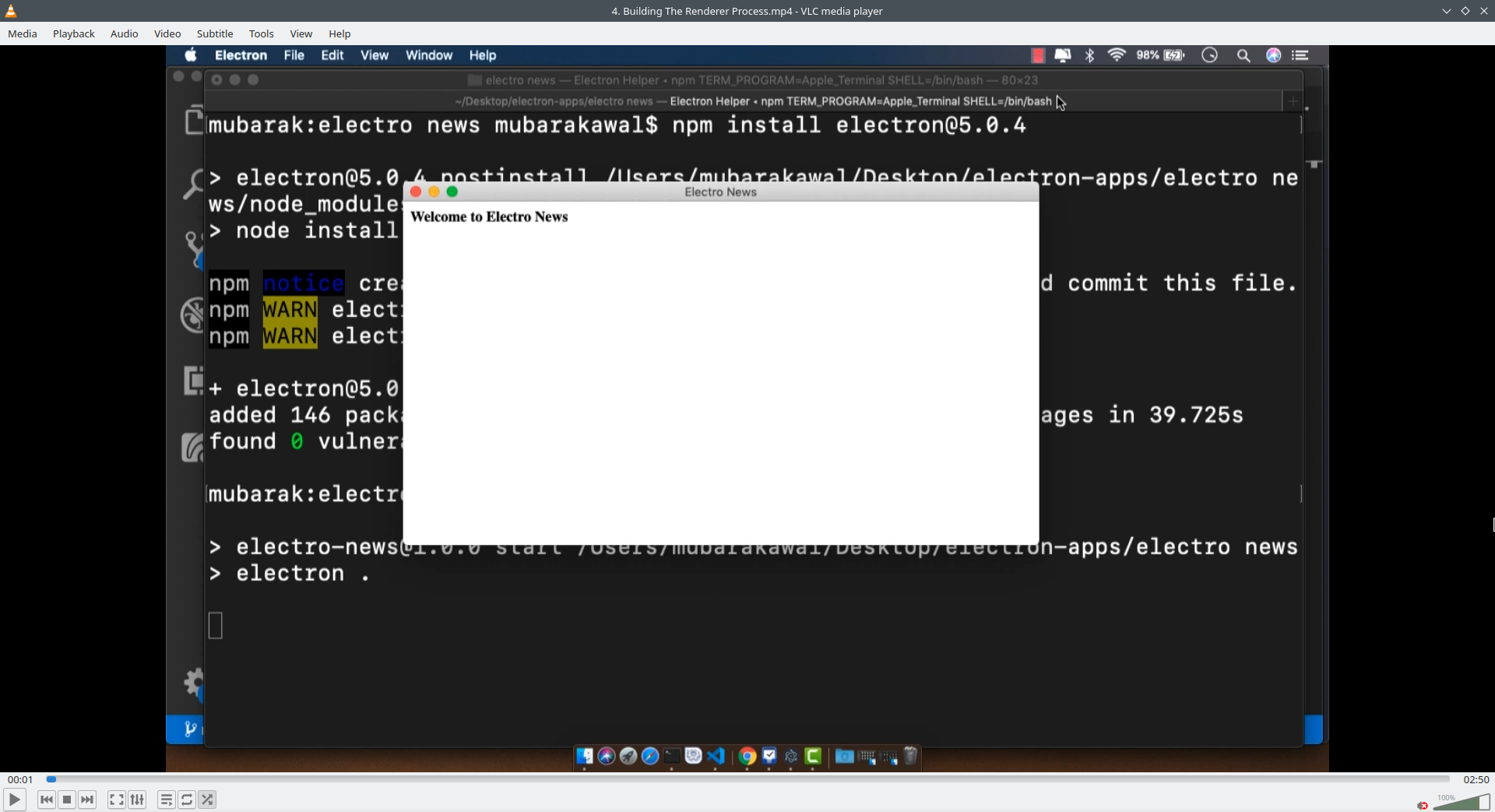Open the Electron app icon in dock
The height and width of the screenshot is (812, 1495).
click(791, 756)
